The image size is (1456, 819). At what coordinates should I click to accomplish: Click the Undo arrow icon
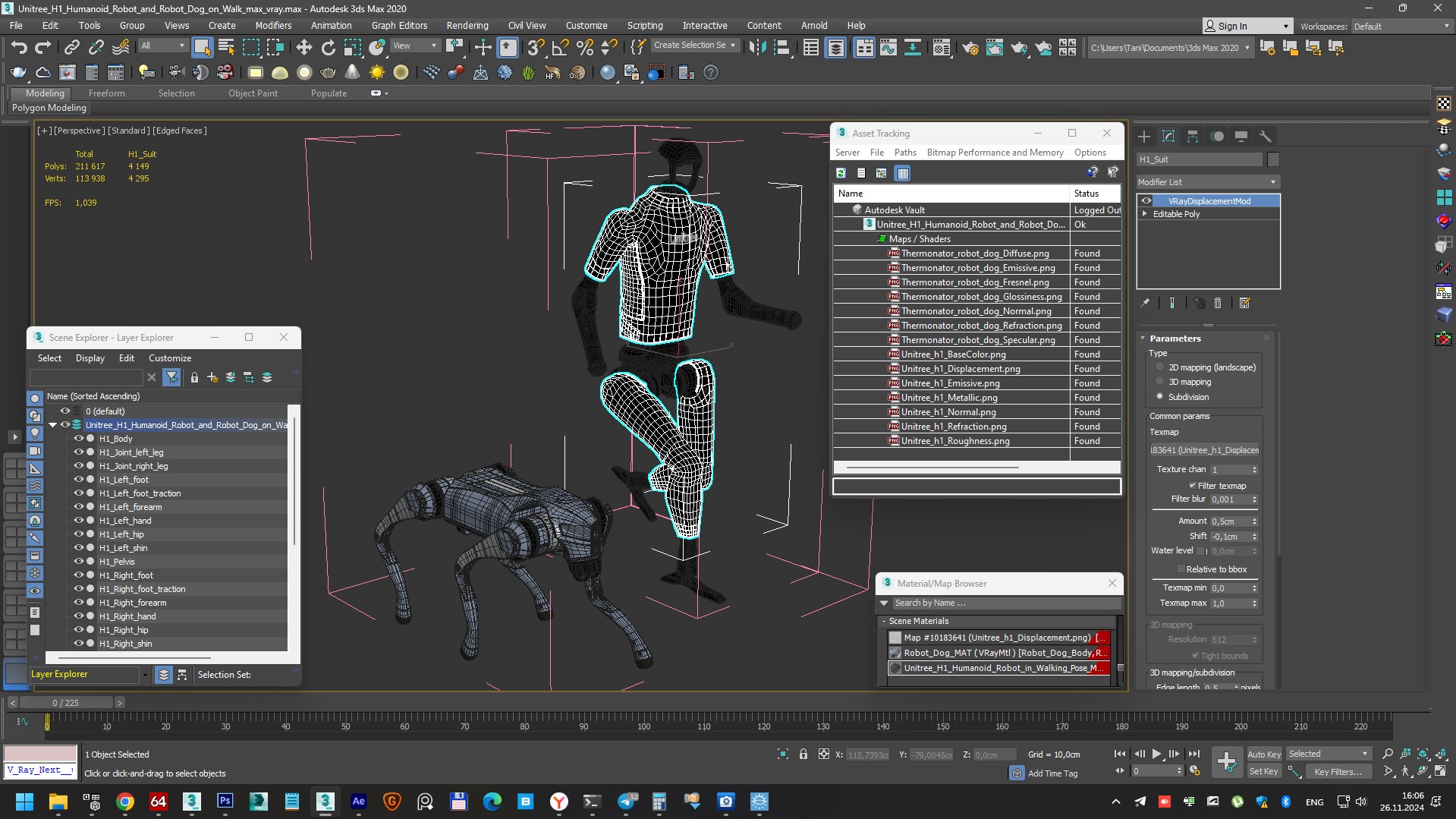pos(18,48)
